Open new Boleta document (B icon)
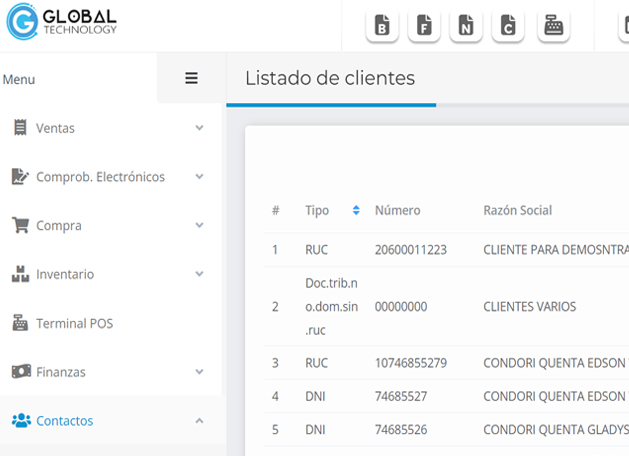Viewport: 629px width, 456px height. (382, 26)
